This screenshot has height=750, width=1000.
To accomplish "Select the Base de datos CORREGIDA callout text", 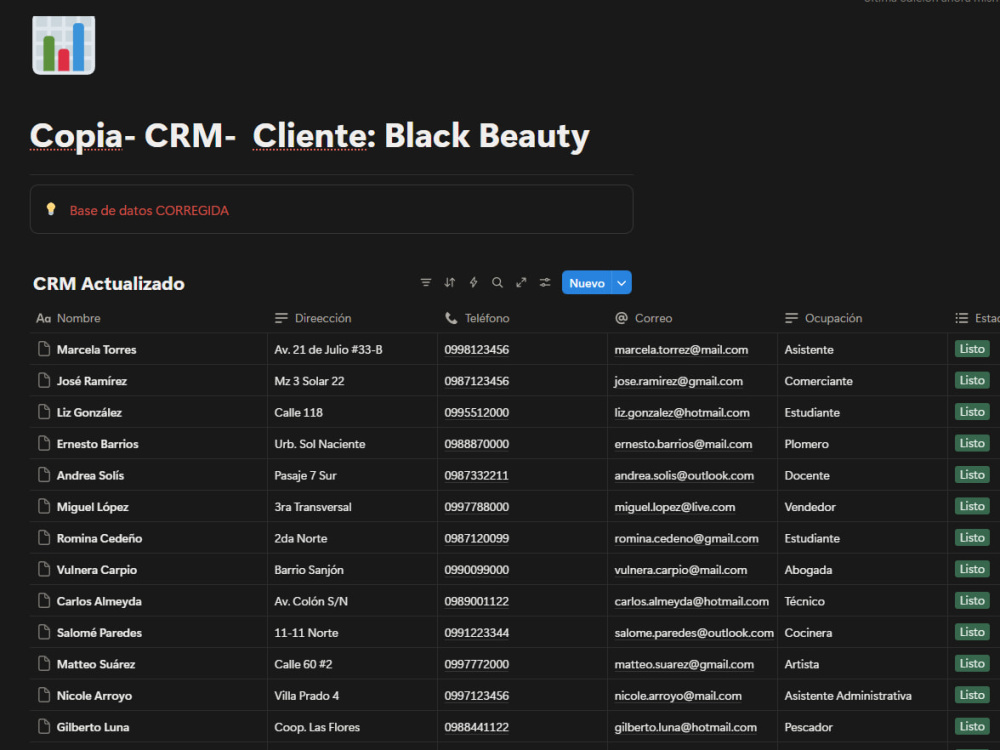I will tap(149, 210).
